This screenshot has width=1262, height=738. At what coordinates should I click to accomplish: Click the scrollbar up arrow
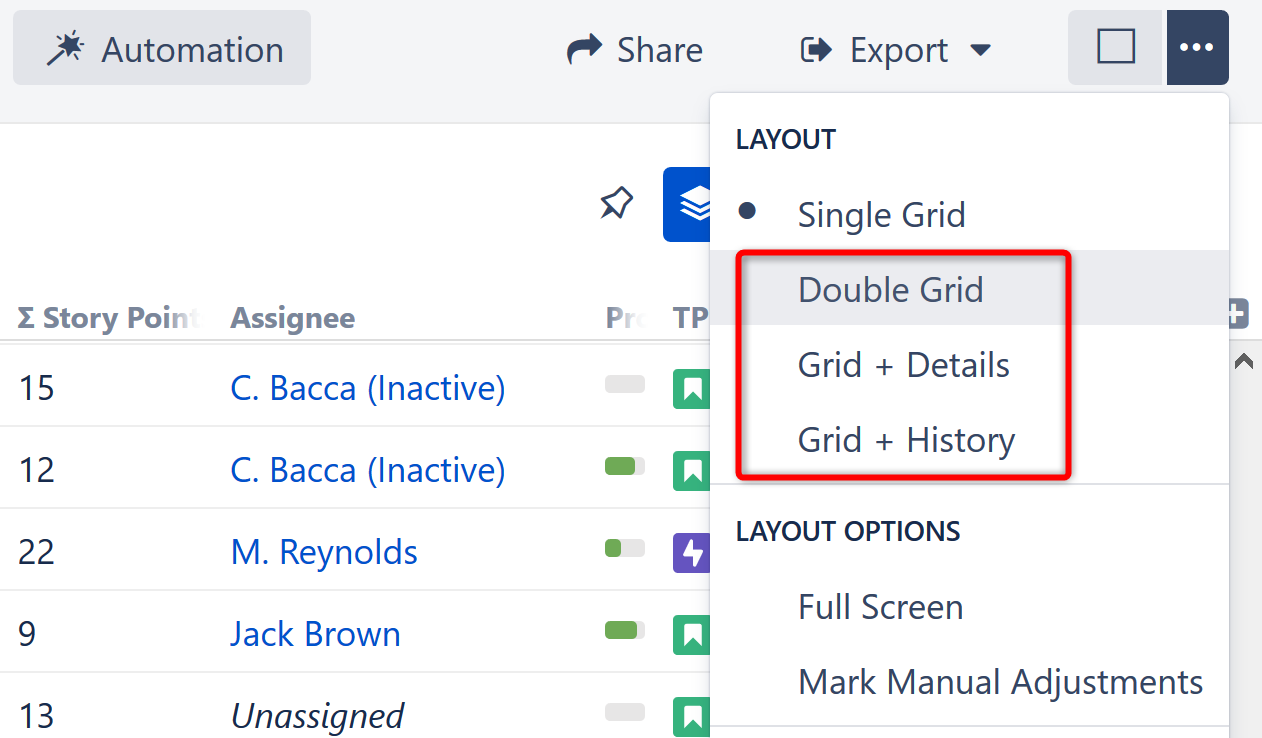coord(1243,361)
